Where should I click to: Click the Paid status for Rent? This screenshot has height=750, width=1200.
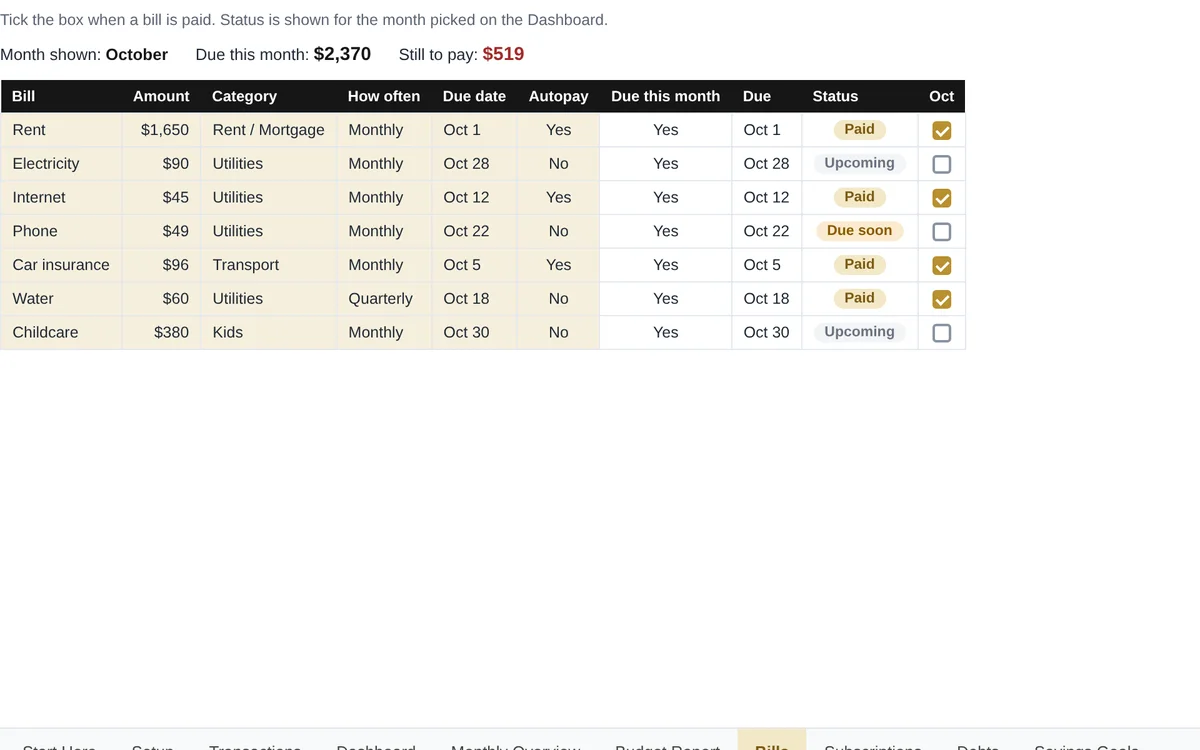click(x=859, y=129)
